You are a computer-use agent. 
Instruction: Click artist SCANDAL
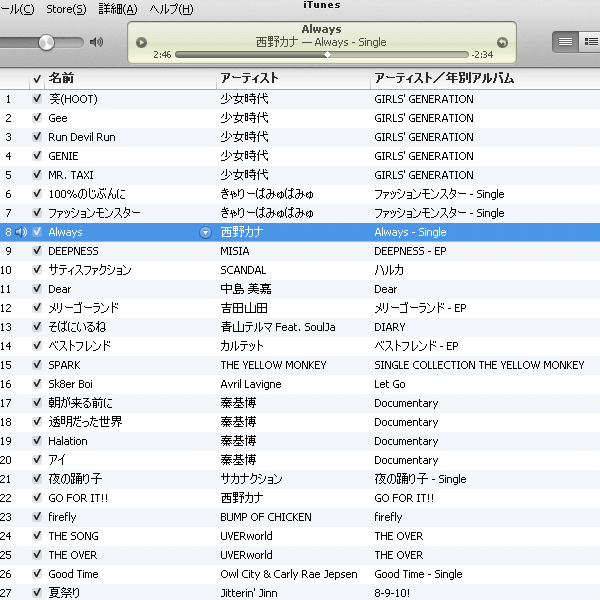point(243,270)
